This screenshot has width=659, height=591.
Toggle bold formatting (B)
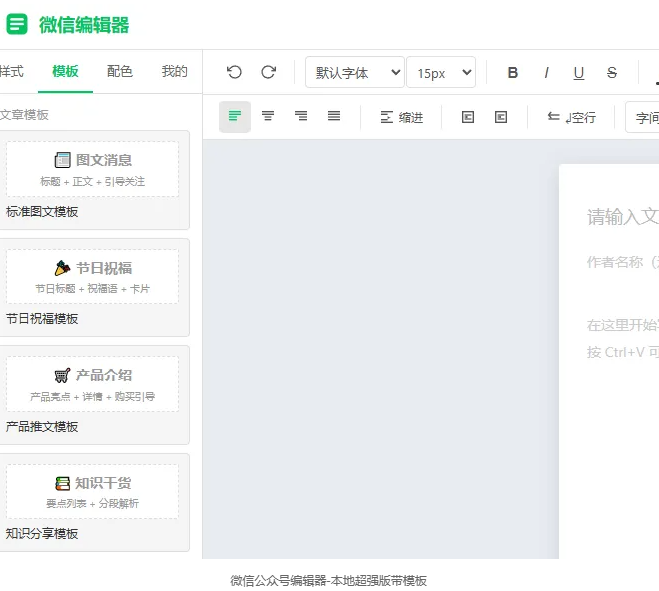(x=512, y=73)
